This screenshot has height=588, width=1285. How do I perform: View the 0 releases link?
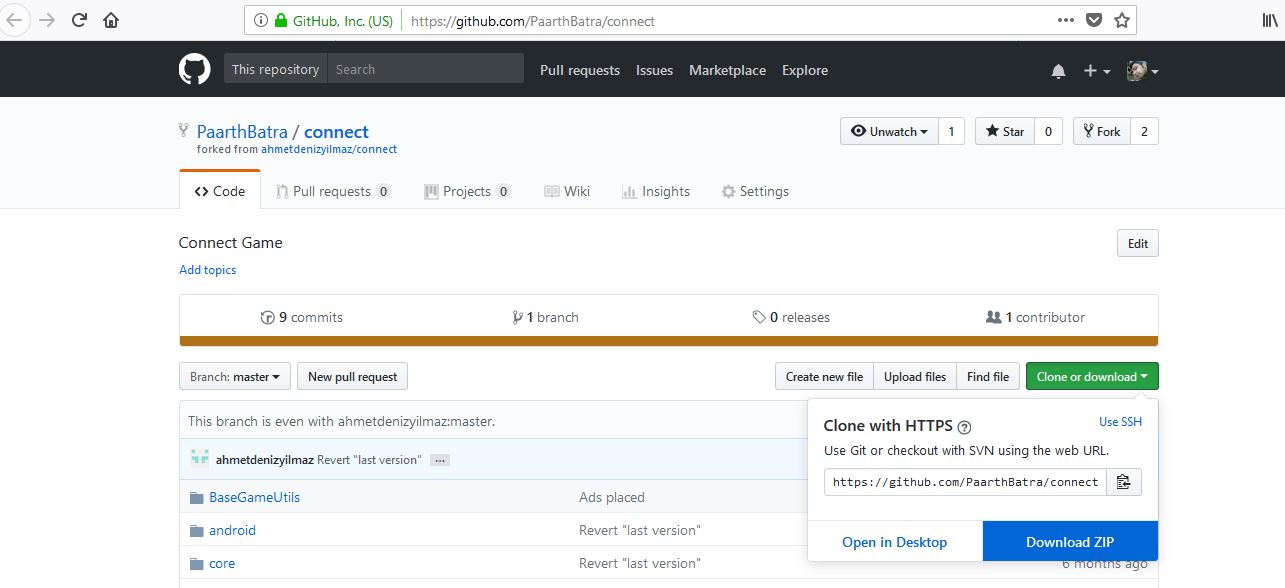pos(791,317)
